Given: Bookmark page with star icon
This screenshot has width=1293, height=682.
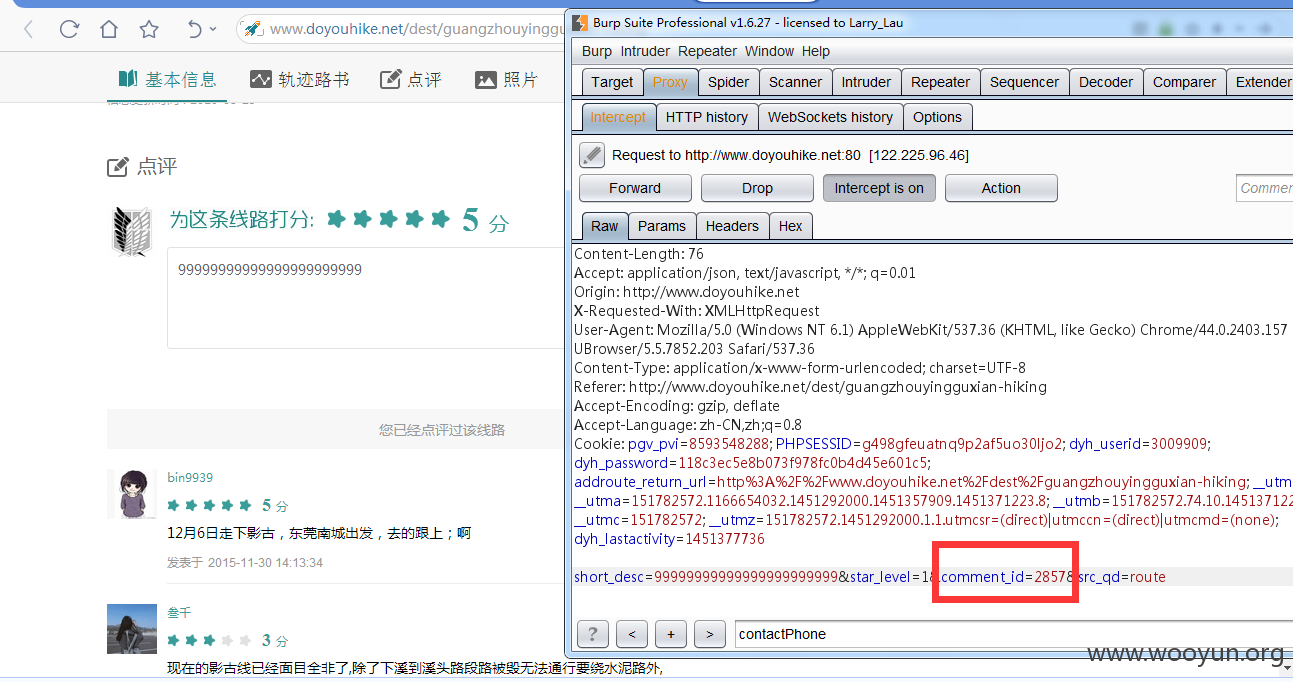Looking at the screenshot, I should click(x=149, y=30).
